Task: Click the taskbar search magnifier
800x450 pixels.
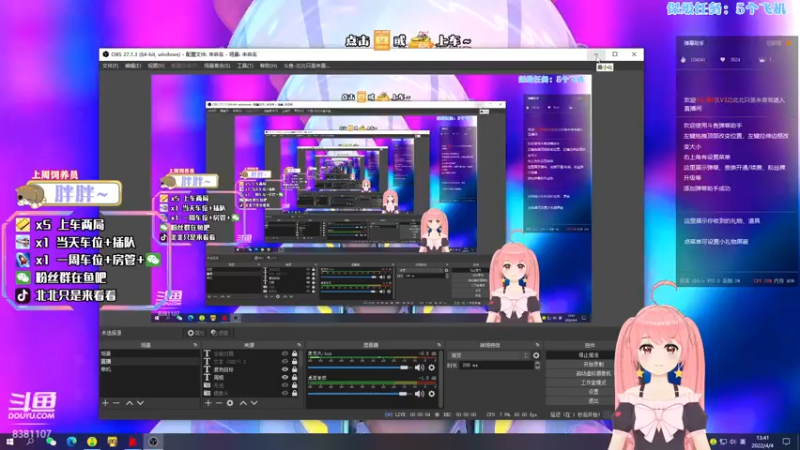Action: point(31,441)
